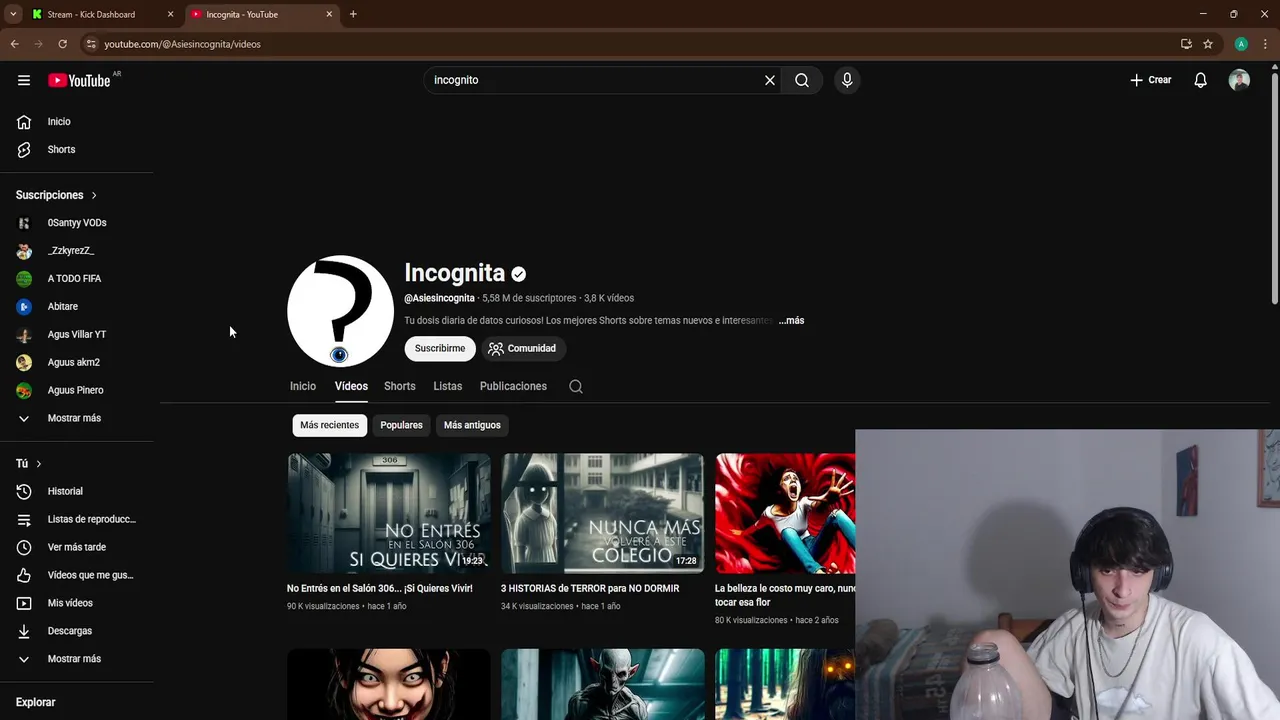This screenshot has height=720, width=1280.
Task: Open the 0Santyy VODs channel avatar
Action: (24, 223)
